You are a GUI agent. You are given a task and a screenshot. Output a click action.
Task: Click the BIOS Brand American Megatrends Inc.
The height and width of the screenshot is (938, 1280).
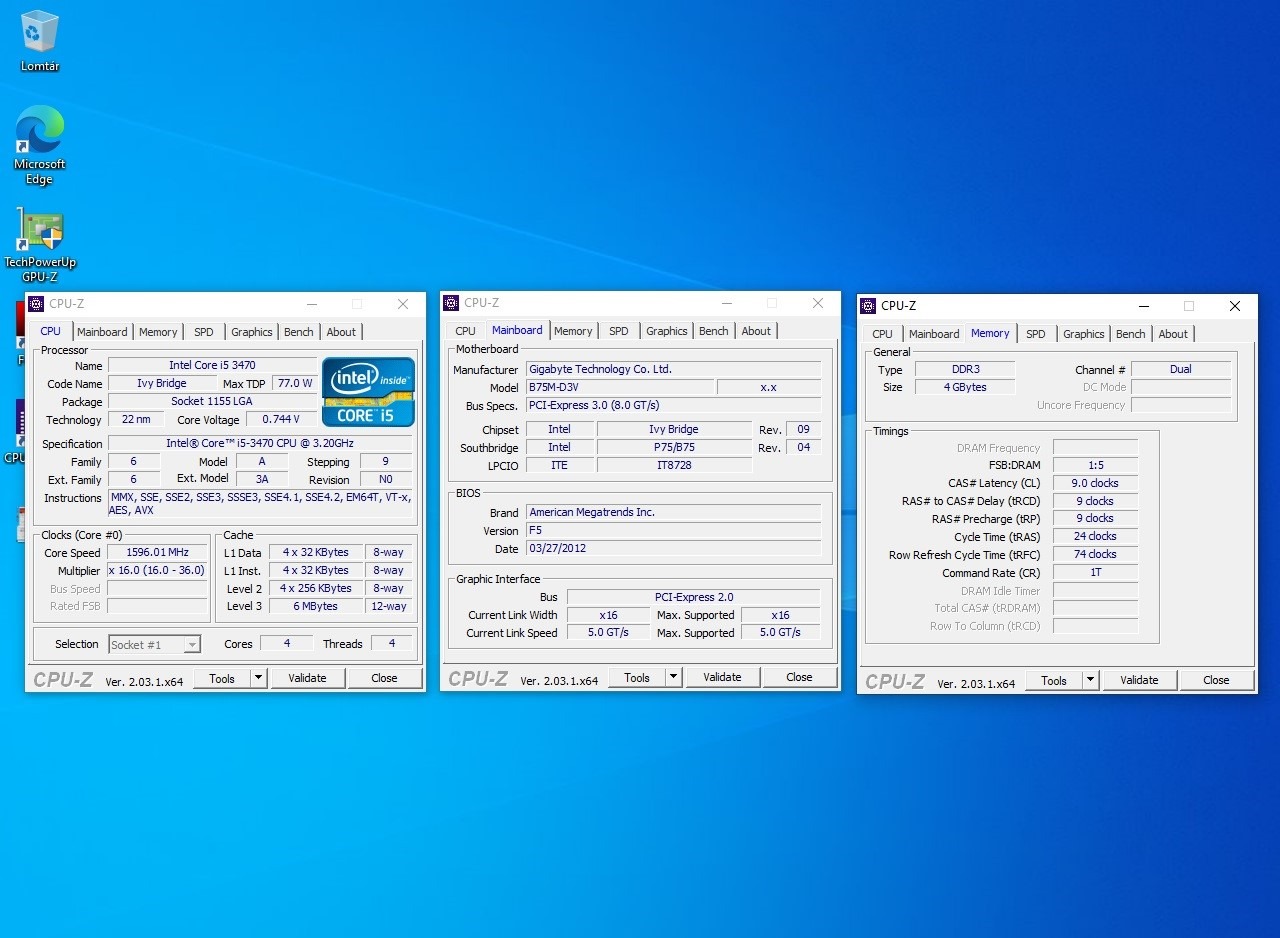pyautogui.click(x=674, y=513)
